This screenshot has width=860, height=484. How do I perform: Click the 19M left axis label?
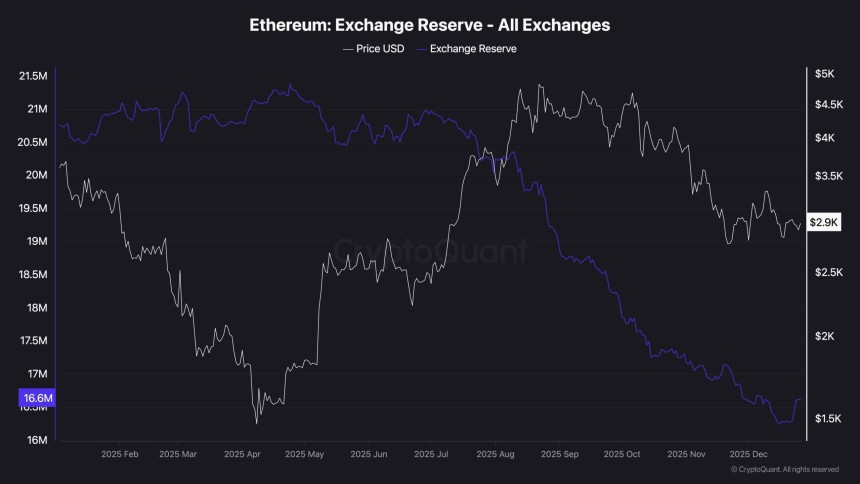[36, 241]
